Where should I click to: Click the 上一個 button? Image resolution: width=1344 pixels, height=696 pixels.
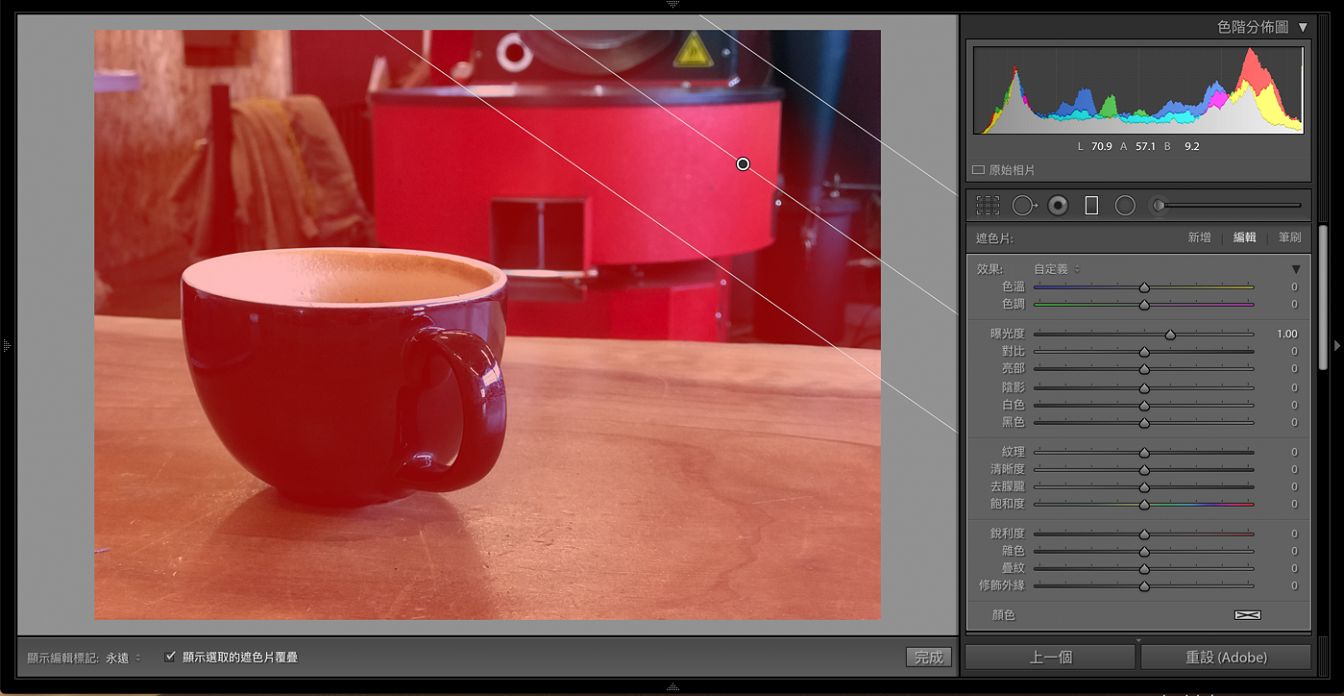1050,657
